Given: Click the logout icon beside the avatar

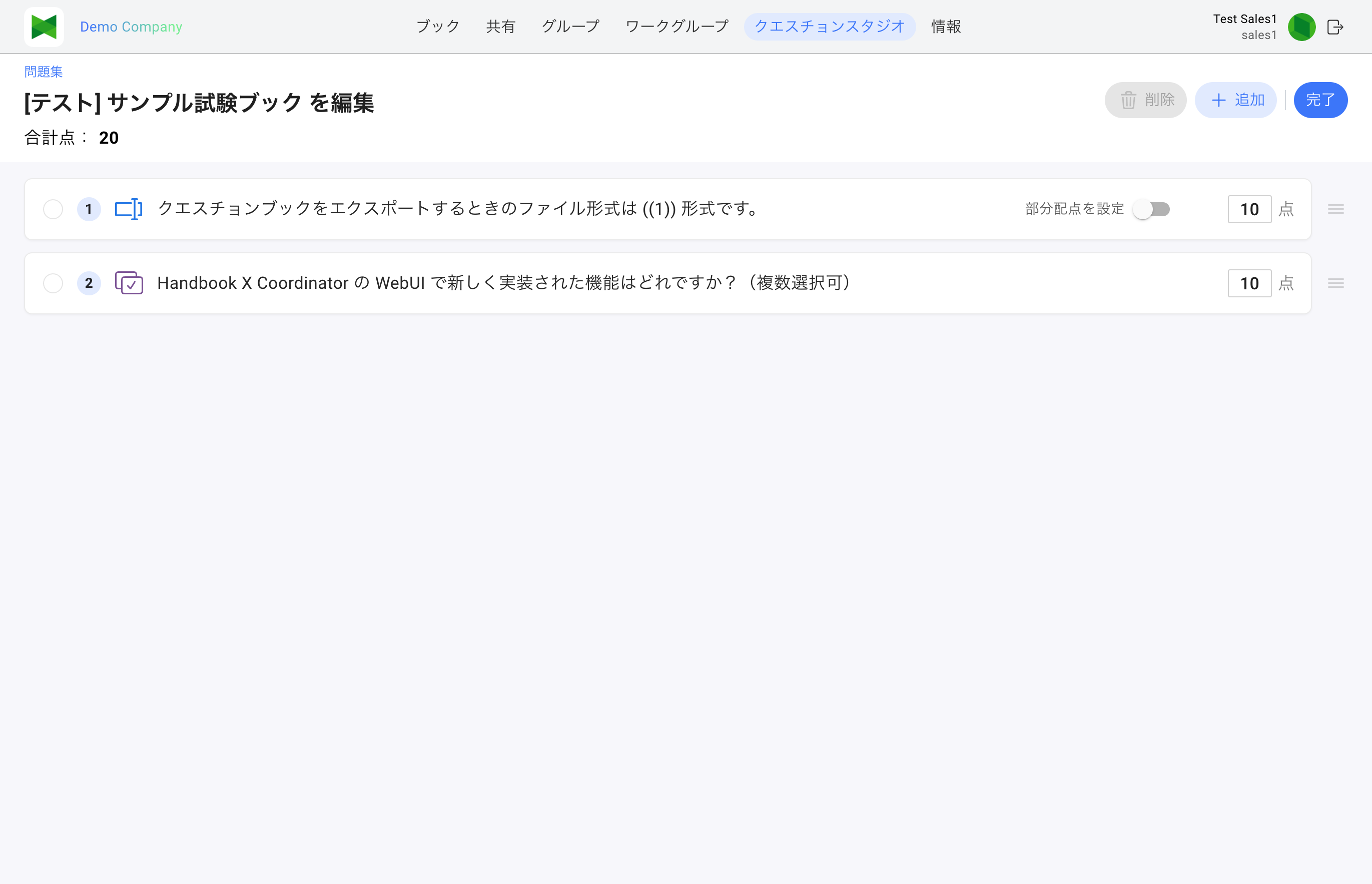Looking at the screenshot, I should (1334, 27).
